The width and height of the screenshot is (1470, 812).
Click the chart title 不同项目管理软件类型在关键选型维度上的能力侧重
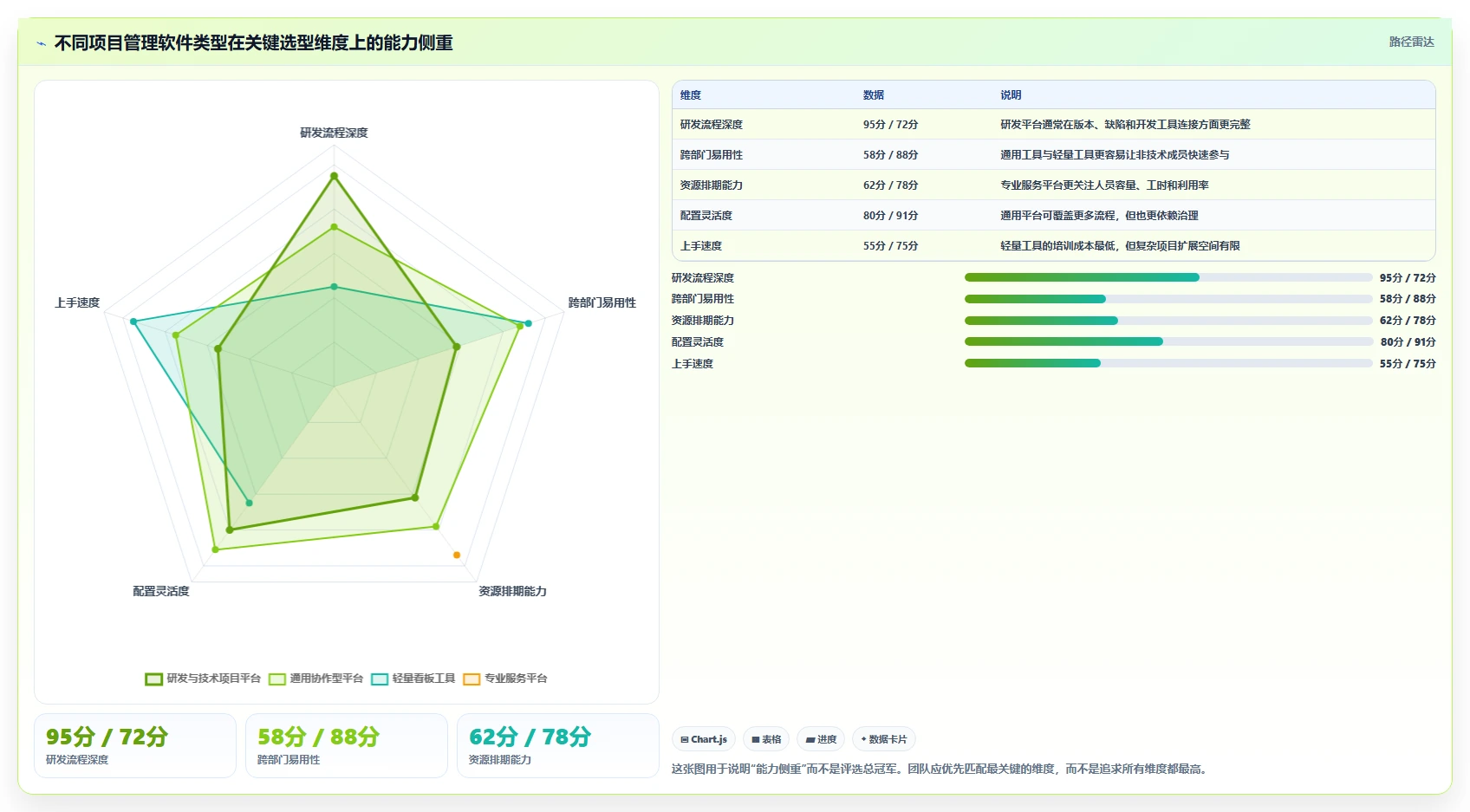pyautogui.click(x=253, y=43)
